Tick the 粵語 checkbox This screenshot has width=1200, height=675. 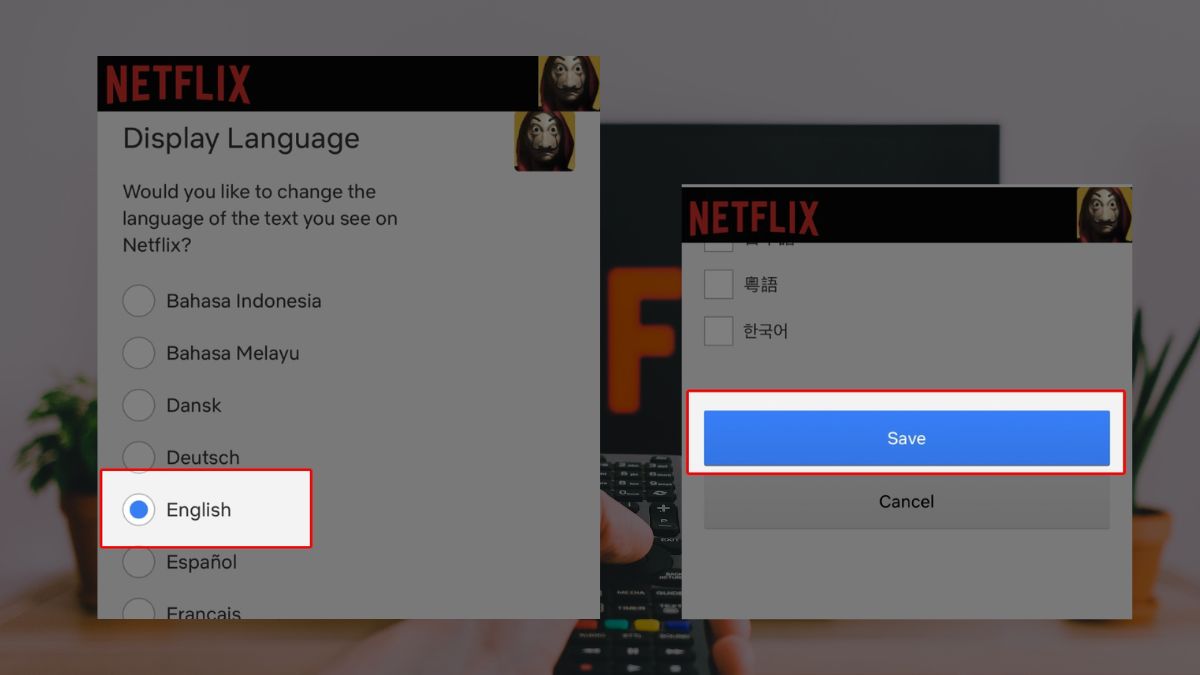(x=719, y=285)
